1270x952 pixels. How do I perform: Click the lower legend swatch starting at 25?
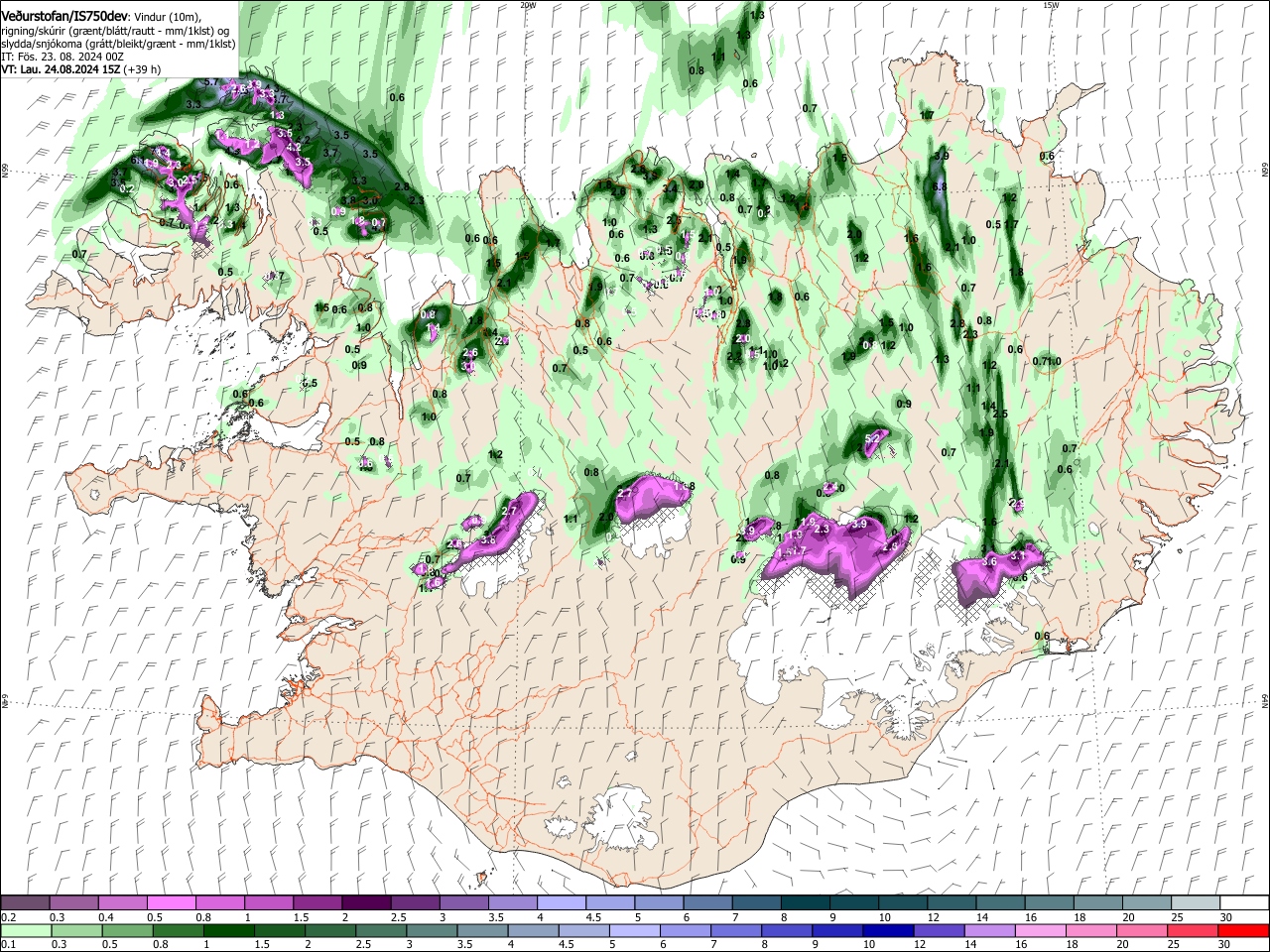pos(1193,930)
